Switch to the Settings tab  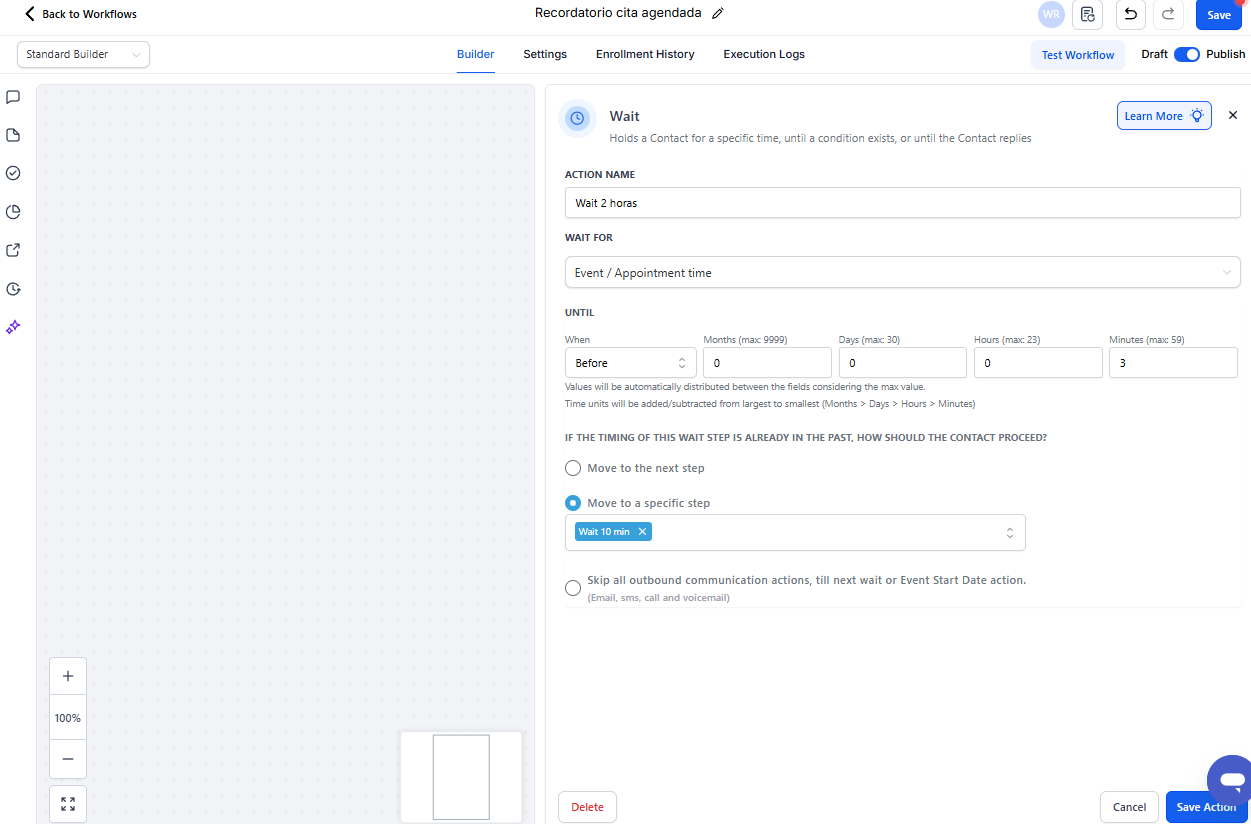(545, 55)
